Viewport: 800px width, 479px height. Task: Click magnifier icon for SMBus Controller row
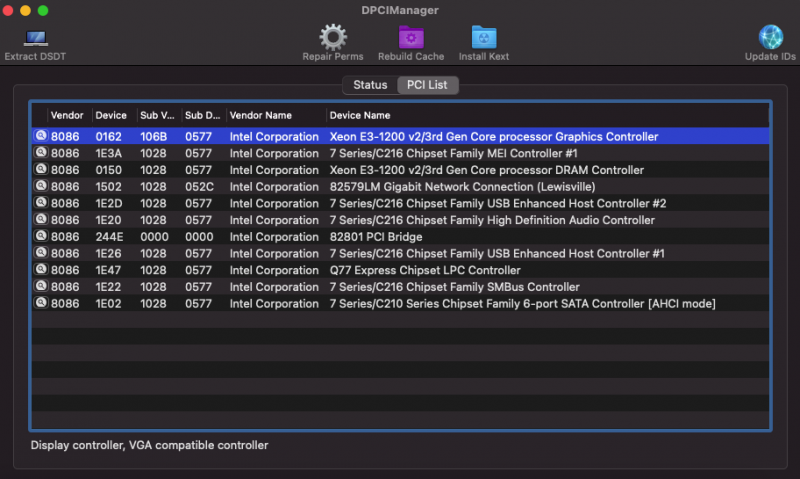tap(41, 286)
